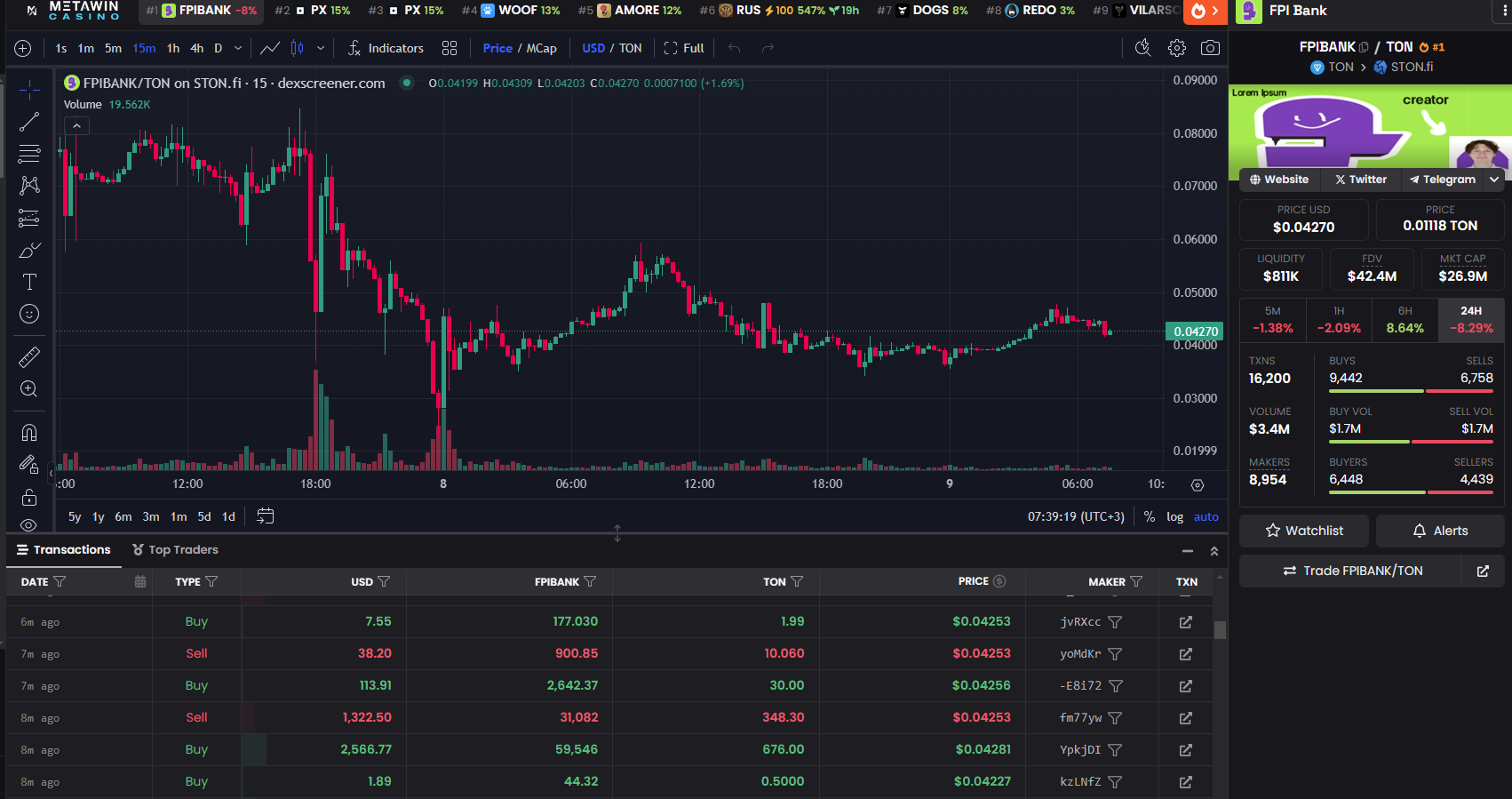Add FPIBANK to Watchlist
1512x799 pixels.
point(1305,531)
